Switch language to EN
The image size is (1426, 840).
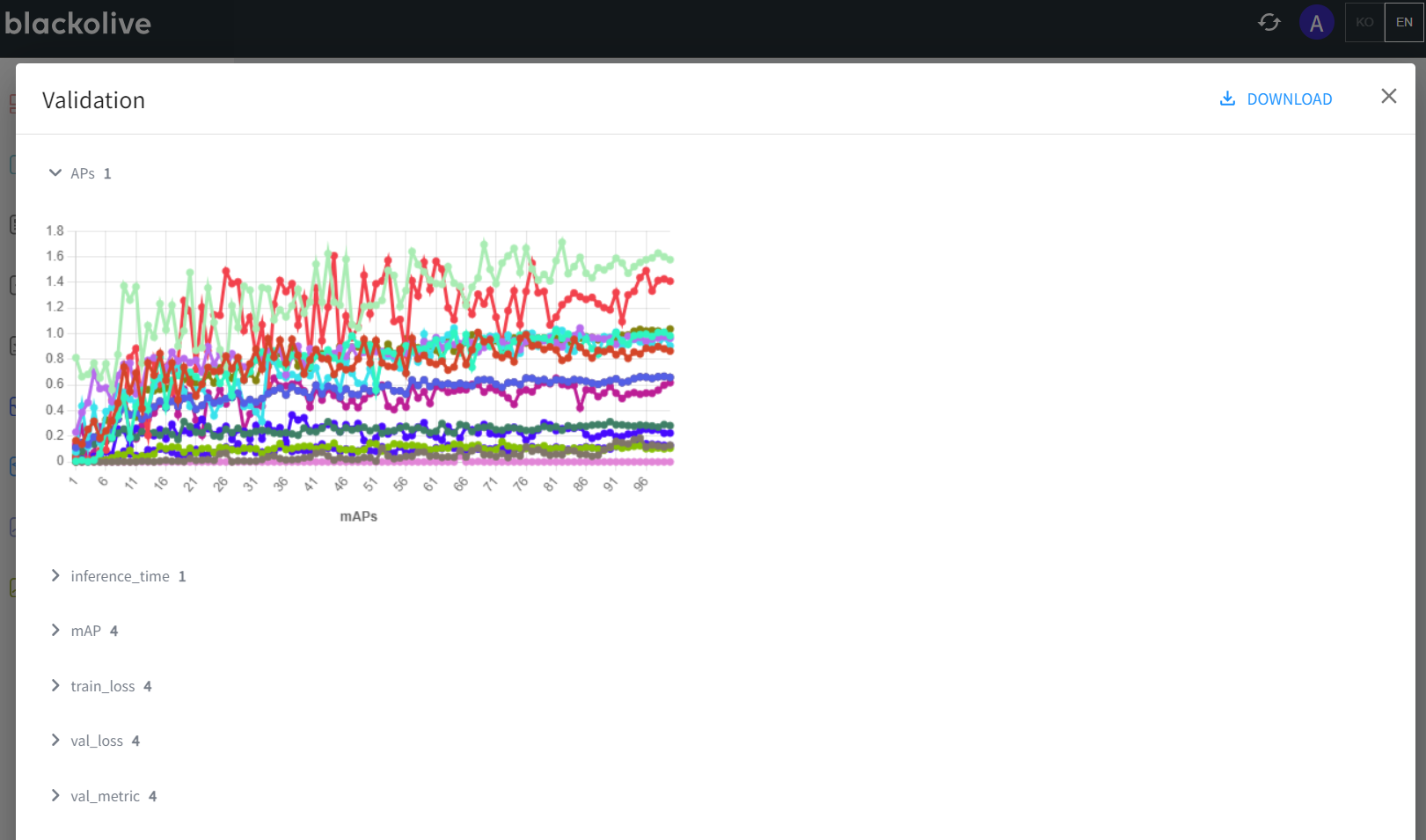coord(1404,22)
